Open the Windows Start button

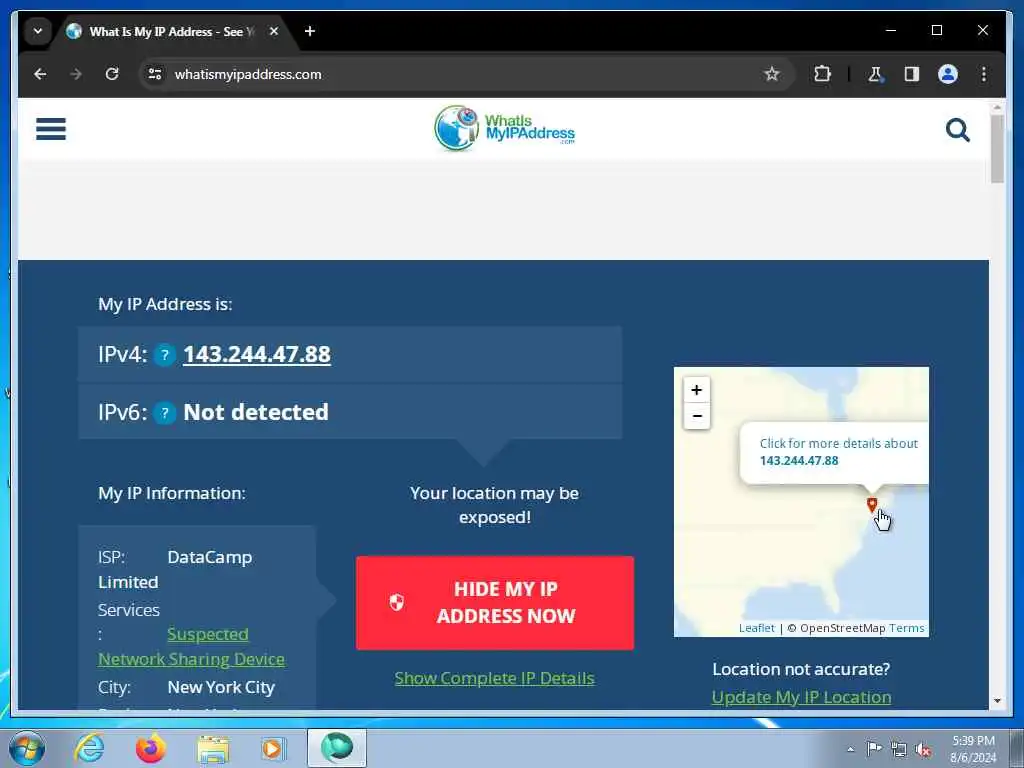27,748
